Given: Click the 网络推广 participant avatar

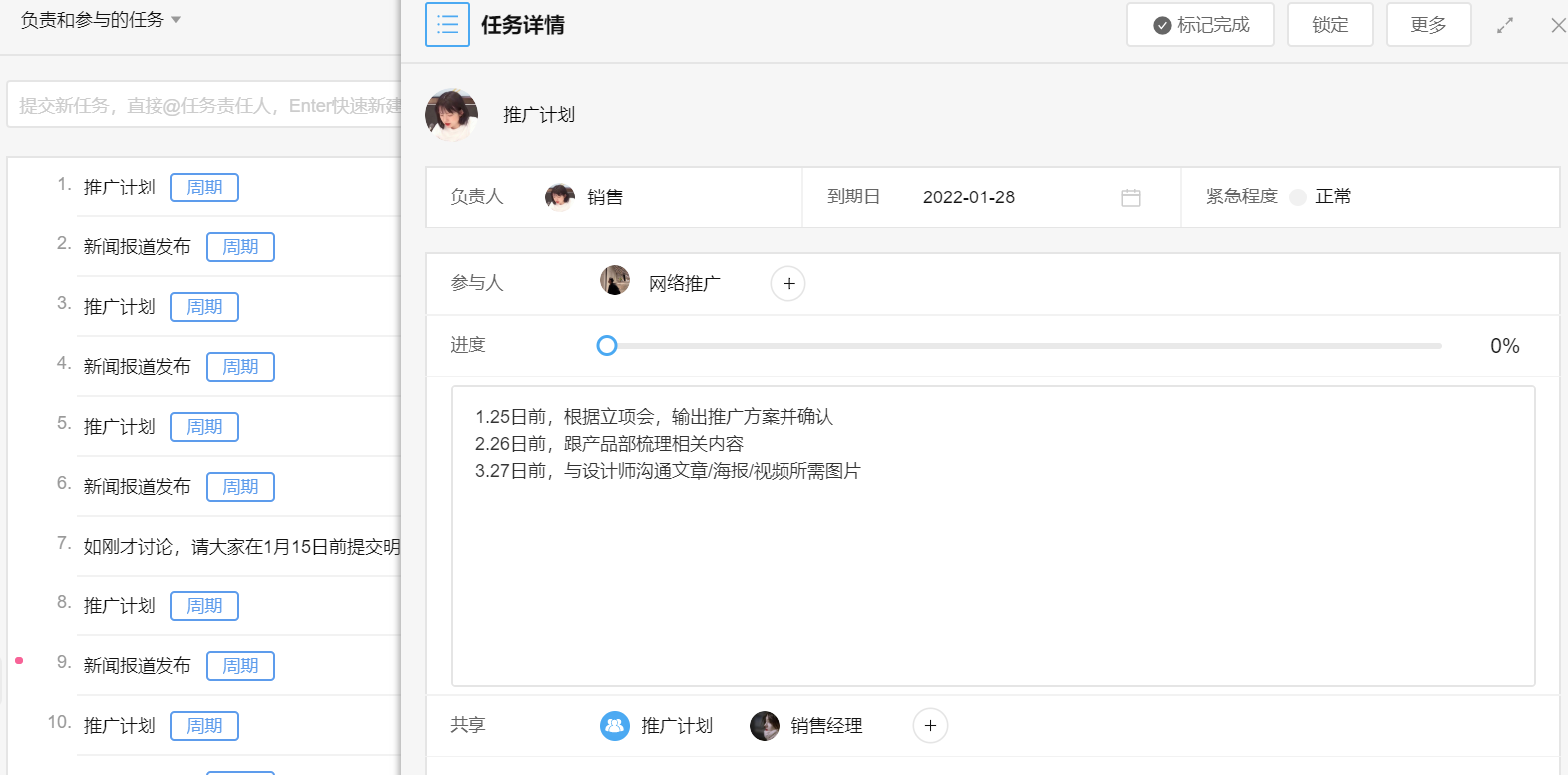Looking at the screenshot, I should pyautogui.click(x=615, y=281).
